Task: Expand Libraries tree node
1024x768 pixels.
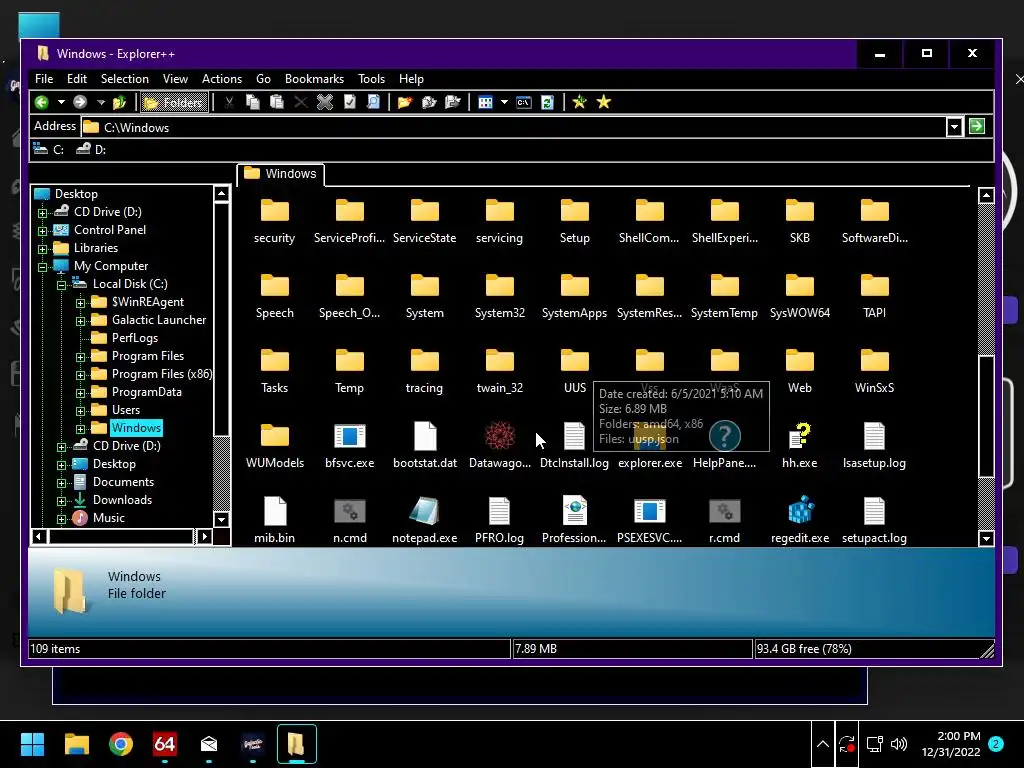Action: point(42,249)
